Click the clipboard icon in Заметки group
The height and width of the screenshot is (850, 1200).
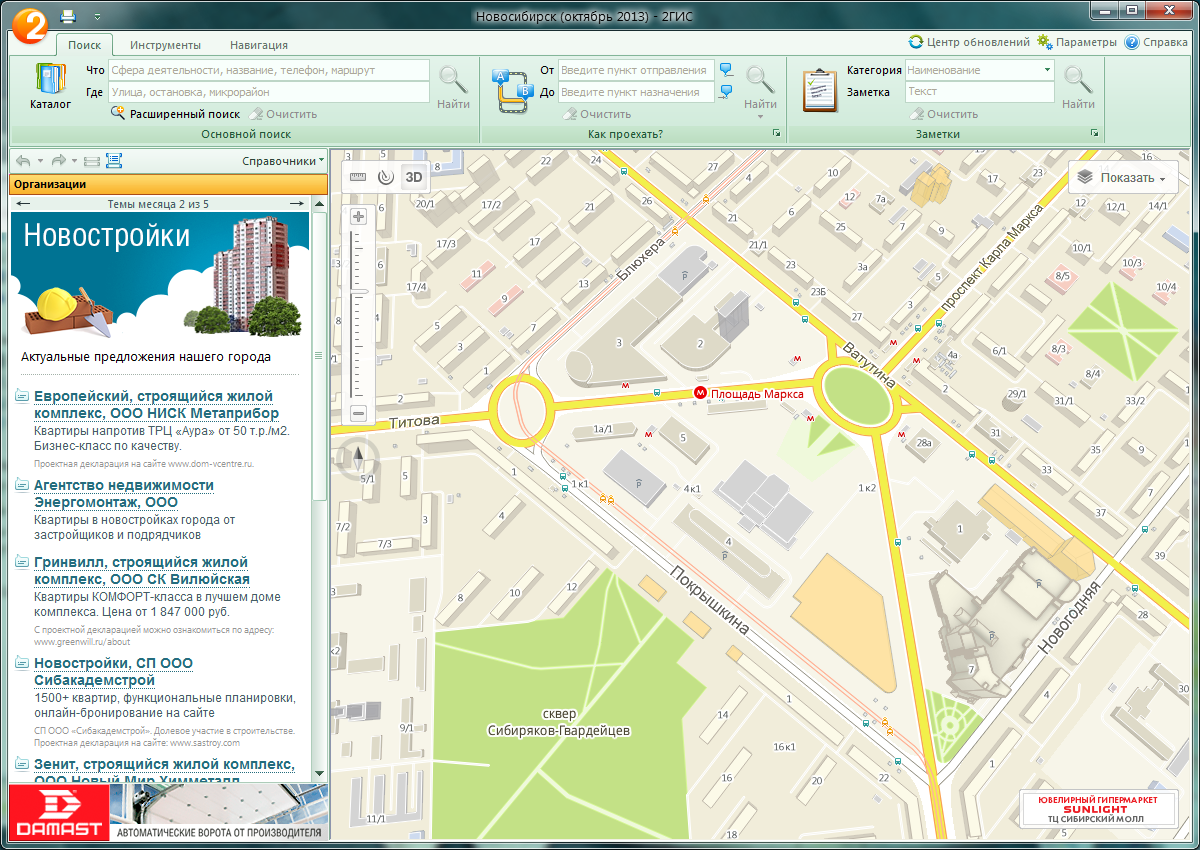820,90
